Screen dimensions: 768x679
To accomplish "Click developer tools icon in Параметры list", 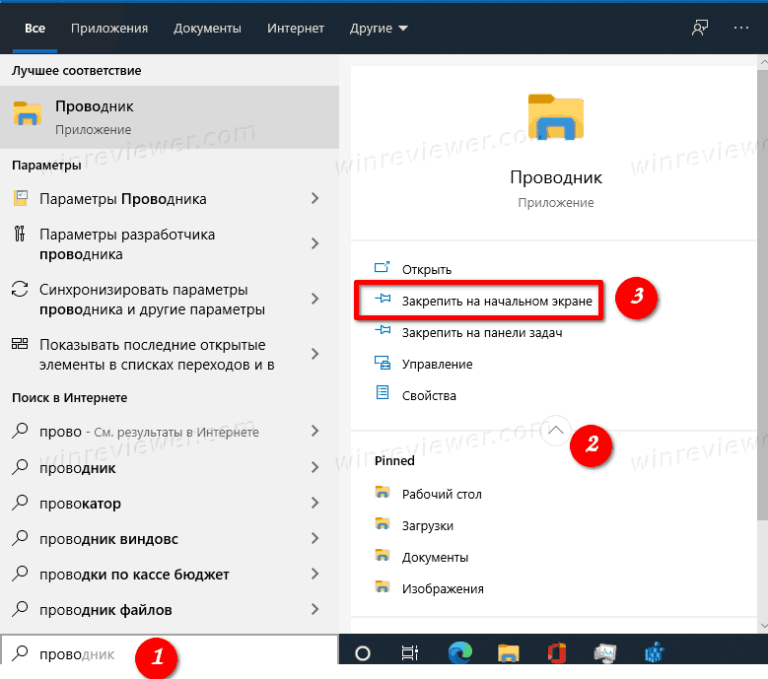I will pos(20,234).
